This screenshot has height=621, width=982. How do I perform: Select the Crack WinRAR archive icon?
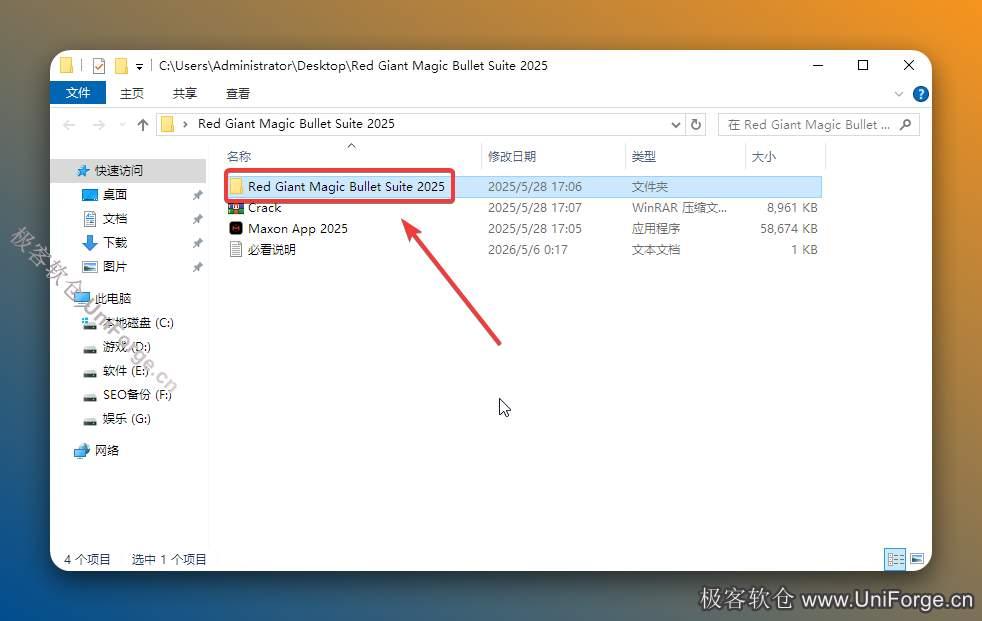coord(235,208)
